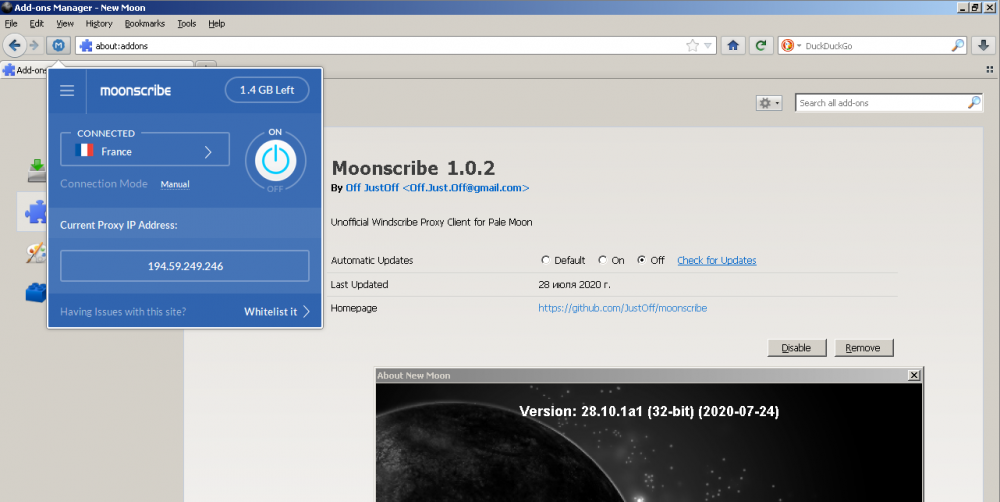This screenshot has height=502, width=1000.
Task: Open the Moonscribe GitHub homepage link
Action: [x=622, y=308]
